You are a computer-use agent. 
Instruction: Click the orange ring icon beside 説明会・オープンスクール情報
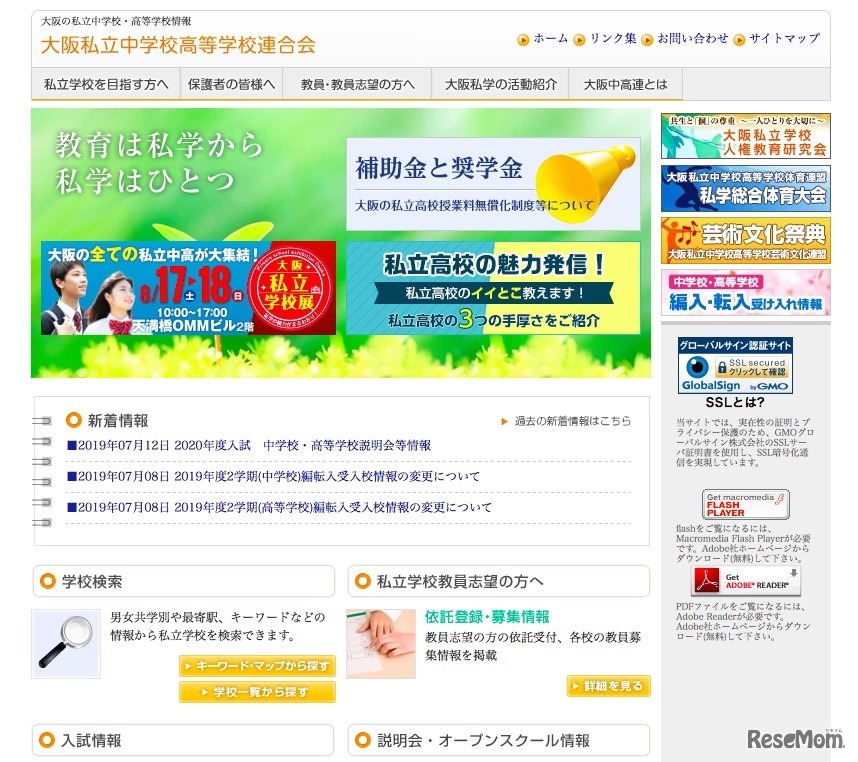click(x=363, y=740)
